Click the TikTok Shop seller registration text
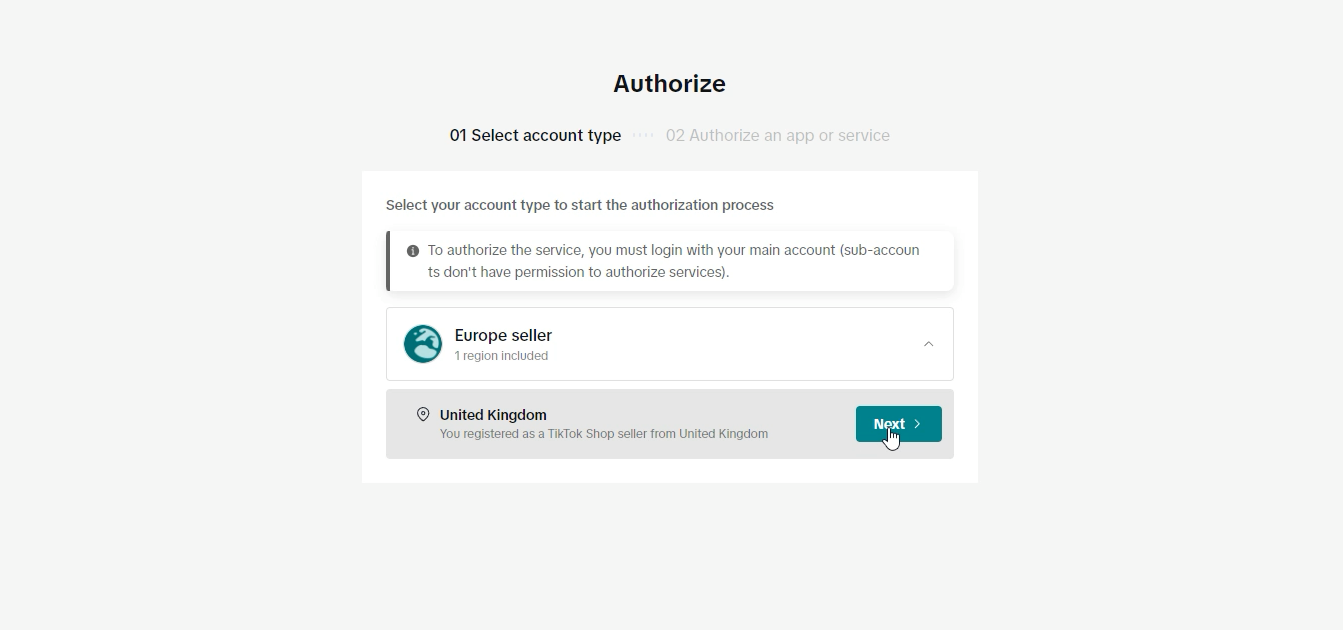The width and height of the screenshot is (1343, 630). click(x=604, y=434)
